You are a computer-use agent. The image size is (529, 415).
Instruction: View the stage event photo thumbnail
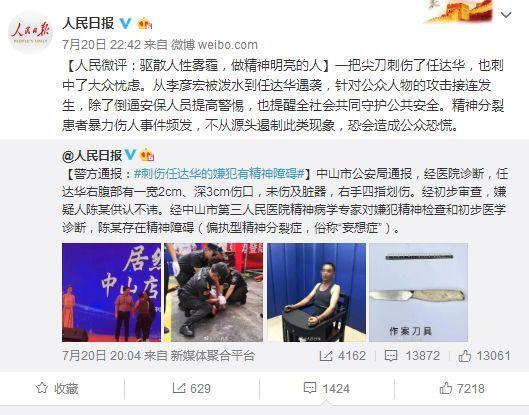point(112,292)
